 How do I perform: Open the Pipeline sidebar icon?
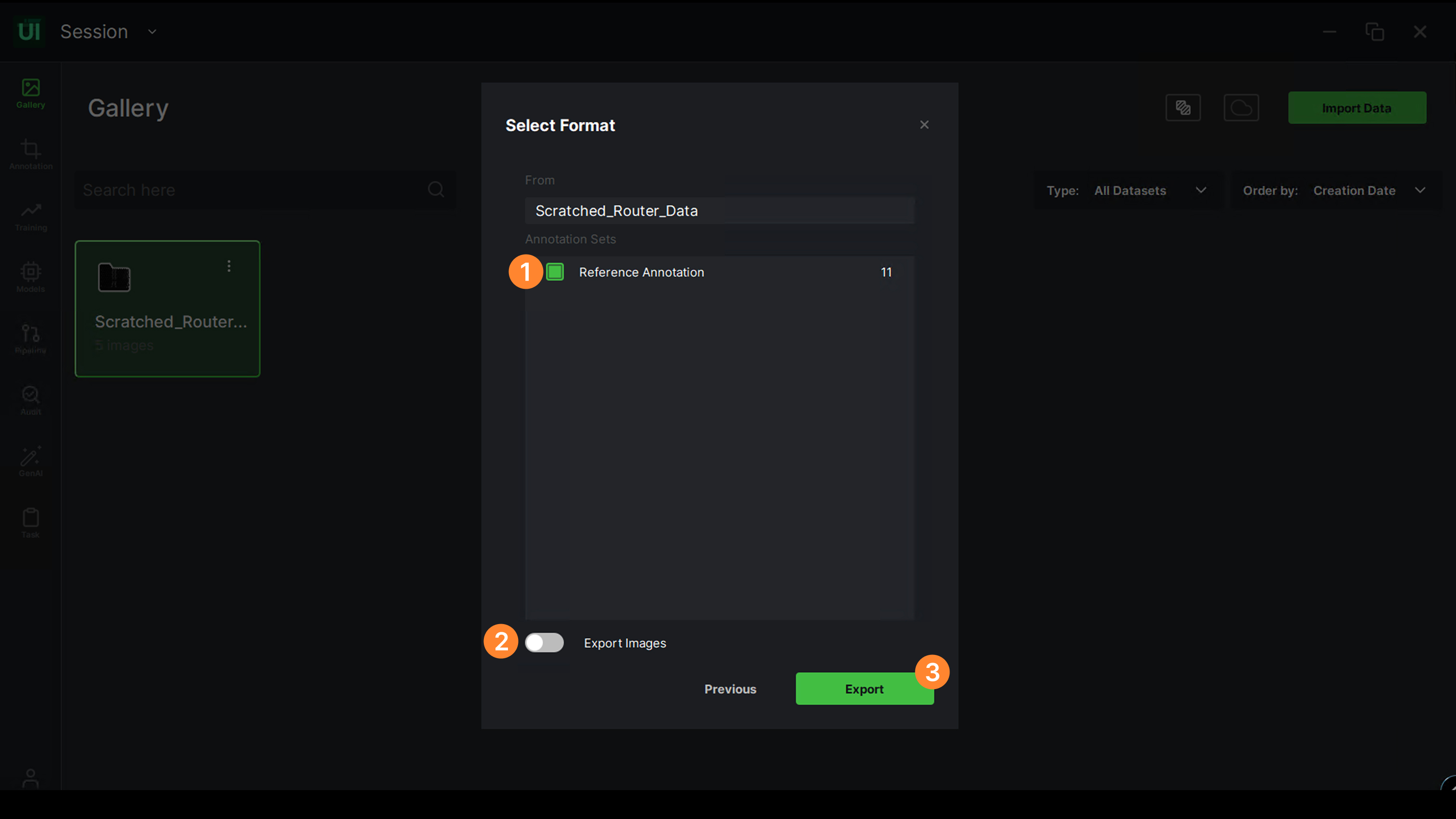click(30, 338)
